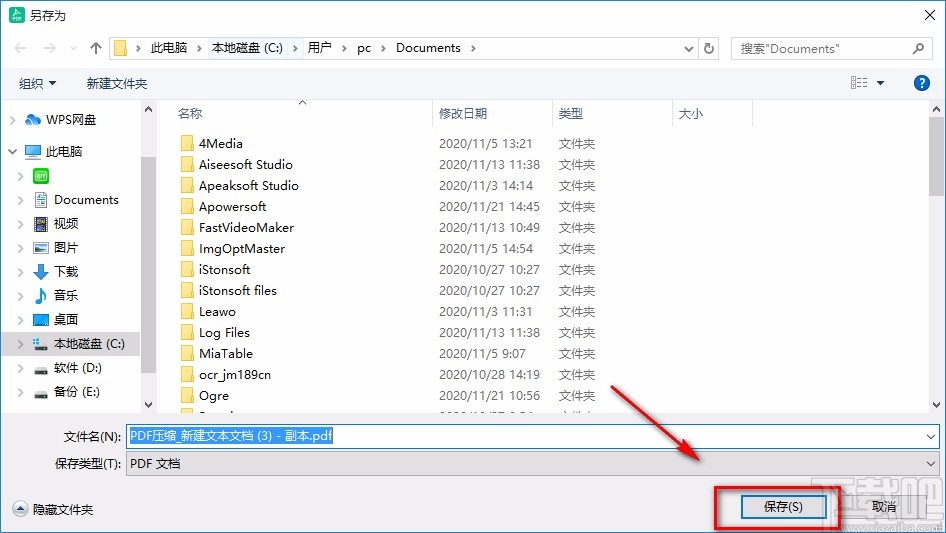Collapse the 此电脑 tree node
The image size is (946, 533).
coord(13,152)
